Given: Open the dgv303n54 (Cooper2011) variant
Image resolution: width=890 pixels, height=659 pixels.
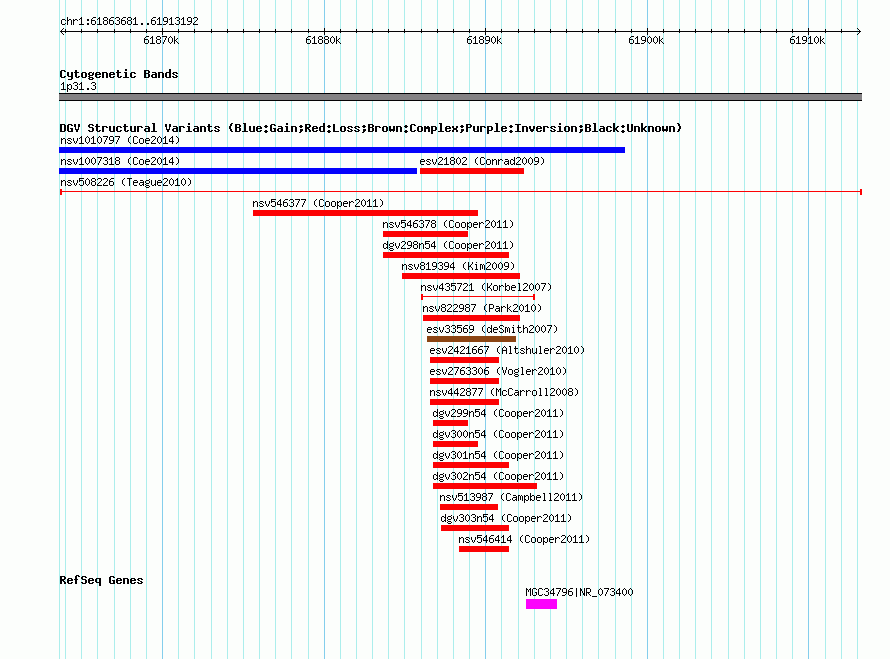Looking at the screenshot, I should [x=506, y=518].
